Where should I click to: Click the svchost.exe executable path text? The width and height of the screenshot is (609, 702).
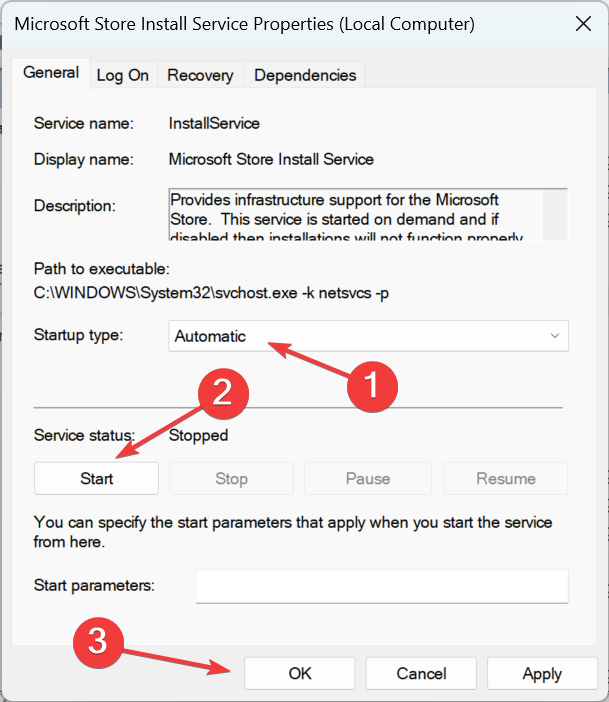[x=211, y=293]
